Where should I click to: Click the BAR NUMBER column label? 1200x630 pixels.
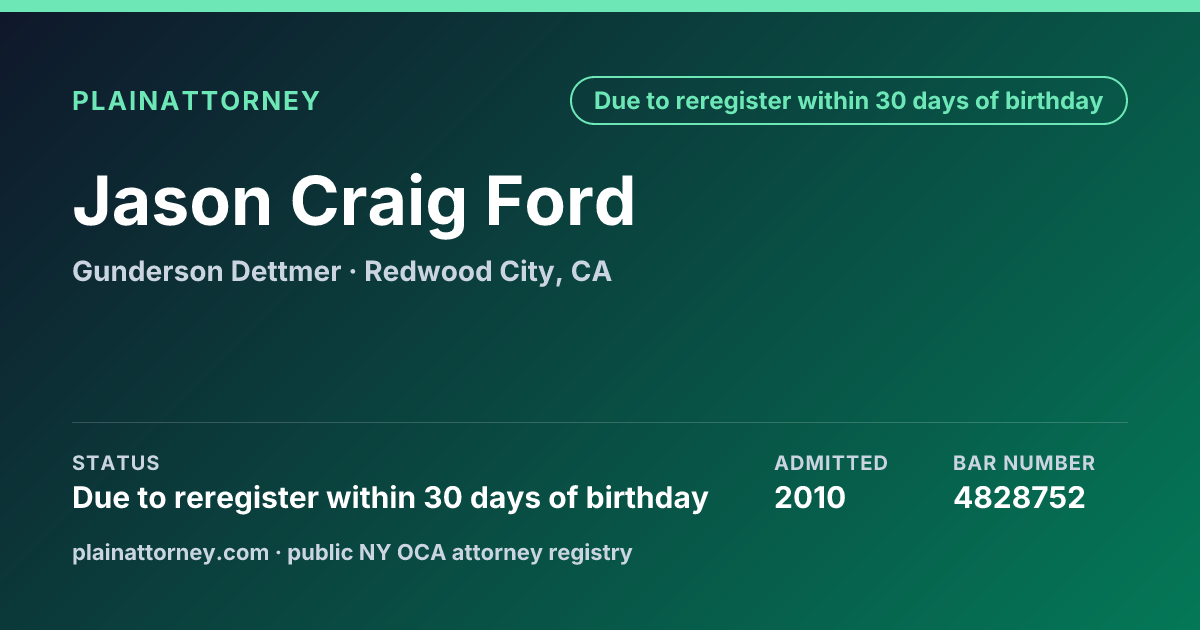click(x=1024, y=463)
